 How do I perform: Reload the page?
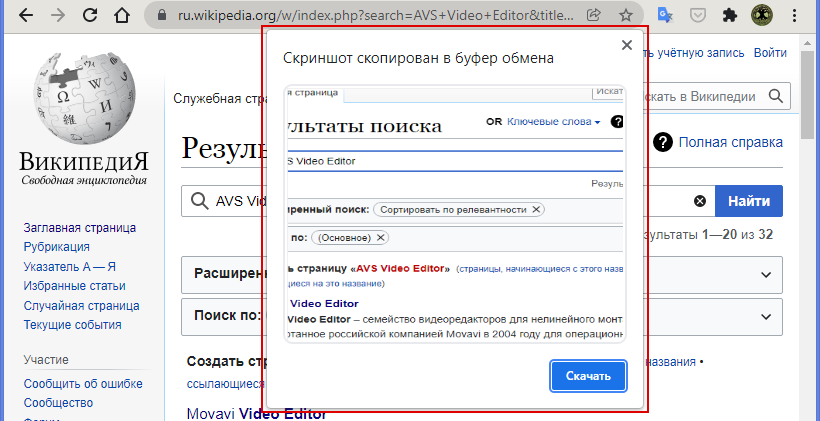click(90, 16)
